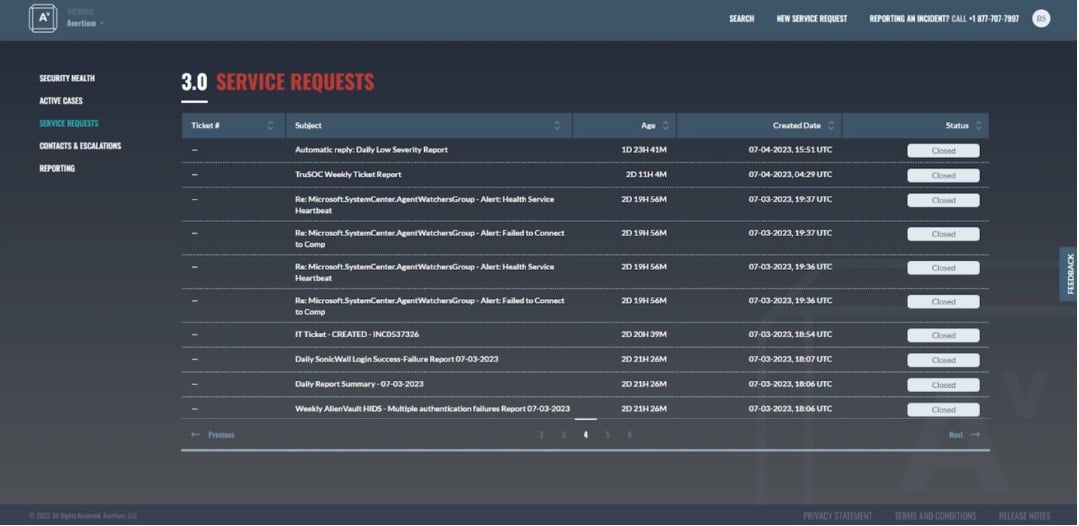Select current page 4
Screen dimensions: 1079x526
(x=586, y=435)
